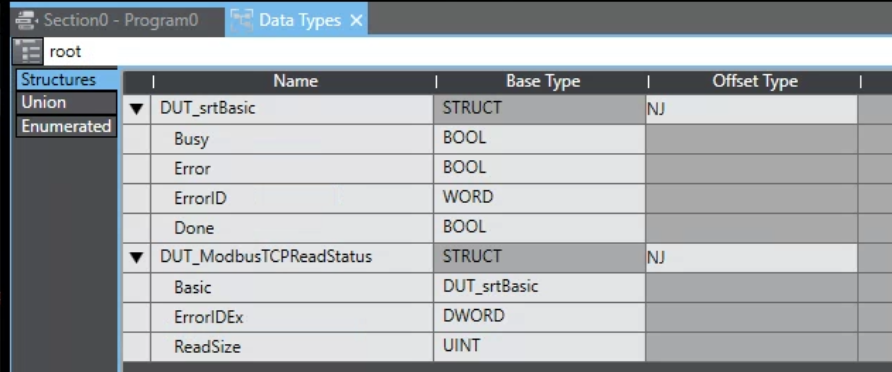The width and height of the screenshot is (892, 372).
Task: Collapse the DUT_srtBasic structure
Action: pos(137,109)
